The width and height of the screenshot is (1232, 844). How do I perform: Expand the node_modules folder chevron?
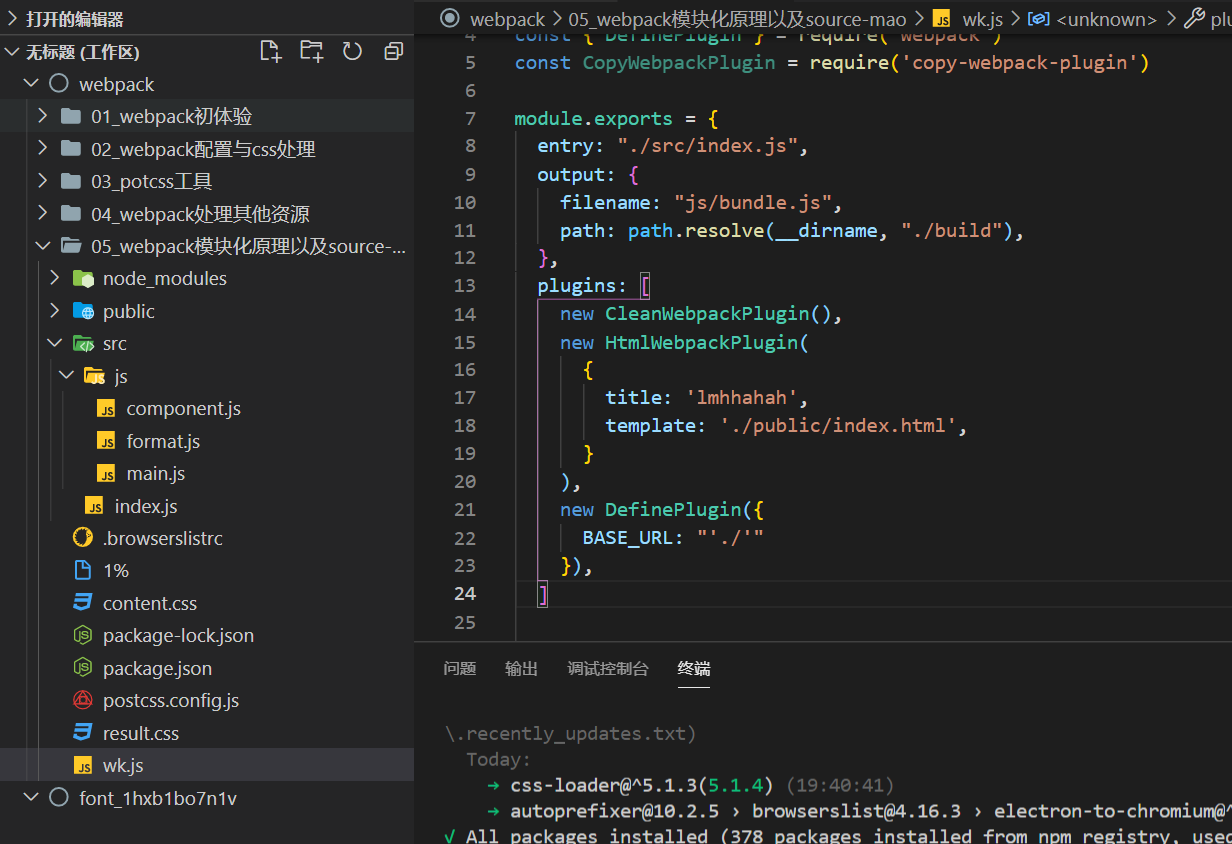pyautogui.click(x=54, y=278)
